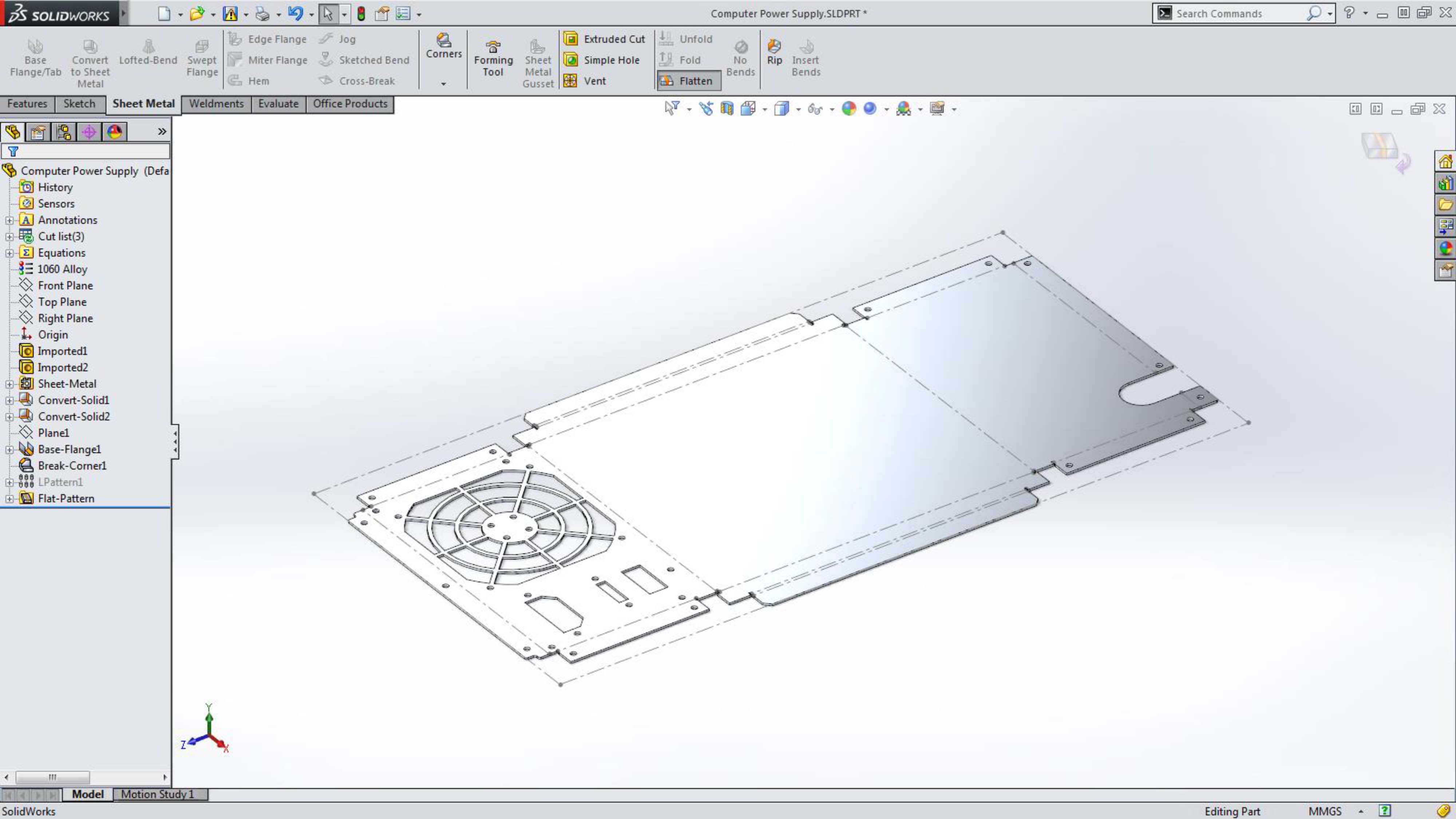Screen dimensions: 1456x819
Task: Switch to the Weldments tab
Action: 217,104
